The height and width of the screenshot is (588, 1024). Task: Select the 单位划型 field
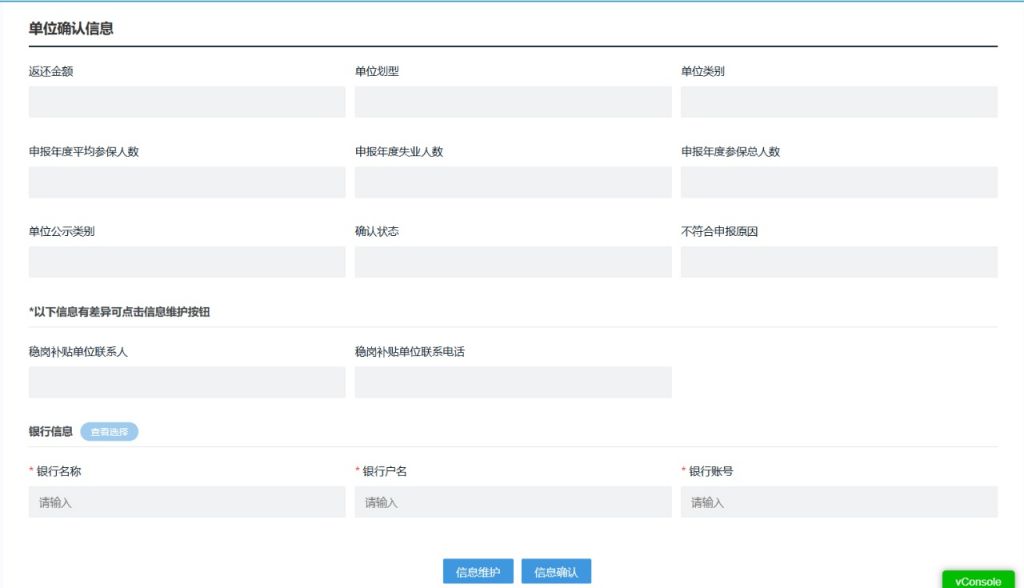click(513, 102)
